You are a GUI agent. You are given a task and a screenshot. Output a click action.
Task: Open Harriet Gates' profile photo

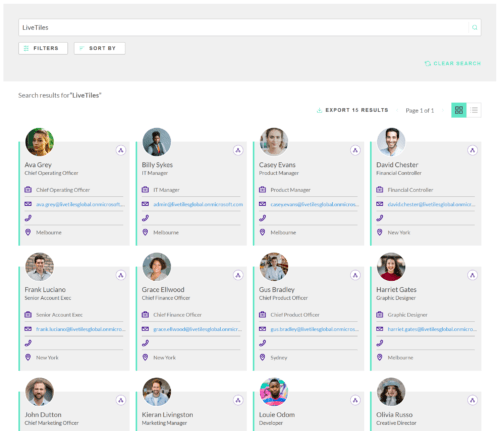391,267
